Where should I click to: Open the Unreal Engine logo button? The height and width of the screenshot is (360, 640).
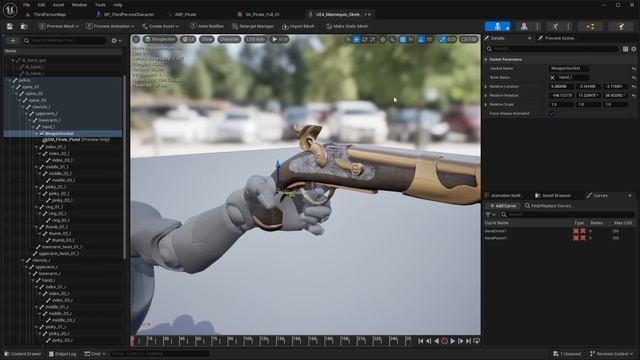tap(10, 9)
